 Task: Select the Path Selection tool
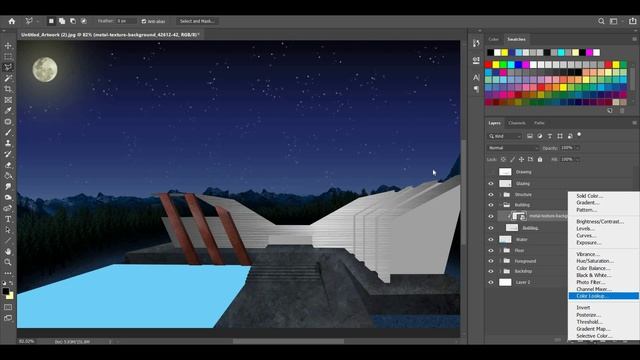[x=8, y=230]
